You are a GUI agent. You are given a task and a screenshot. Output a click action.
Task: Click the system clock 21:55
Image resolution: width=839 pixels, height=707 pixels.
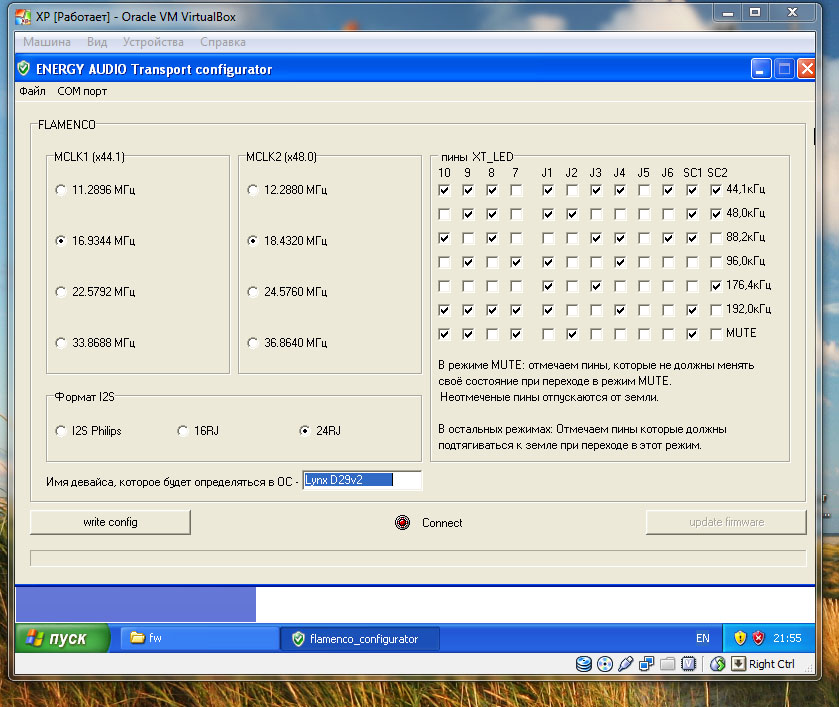point(787,638)
